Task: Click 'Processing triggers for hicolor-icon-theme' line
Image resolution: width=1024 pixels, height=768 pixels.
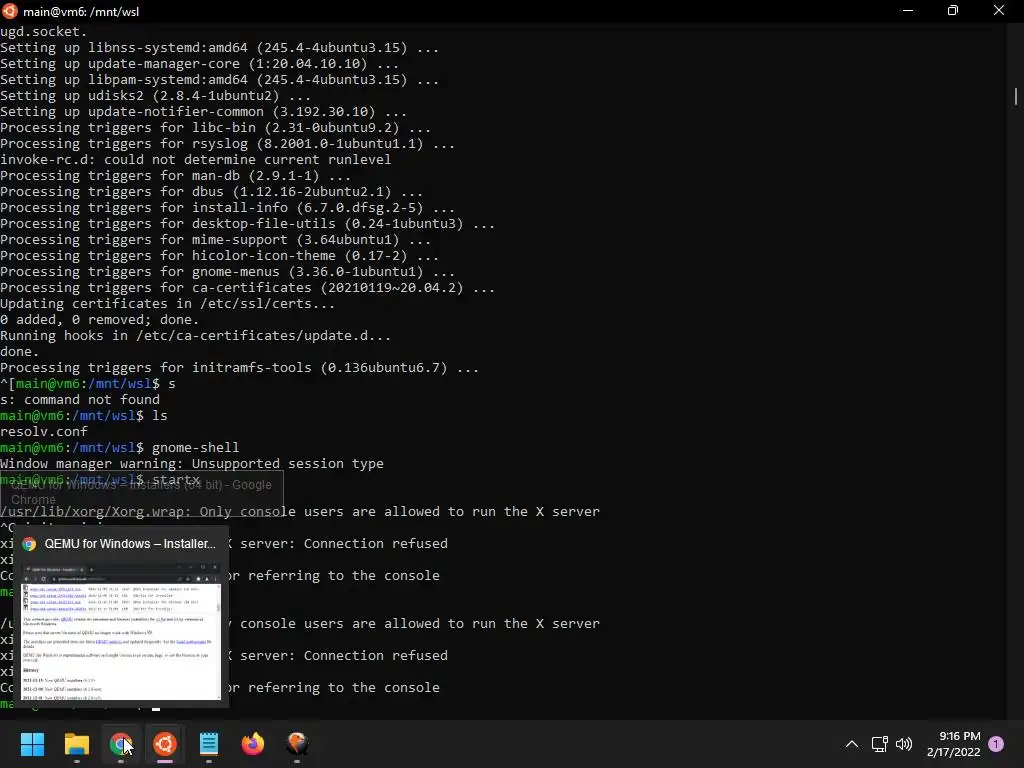Action: coord(219,255)
